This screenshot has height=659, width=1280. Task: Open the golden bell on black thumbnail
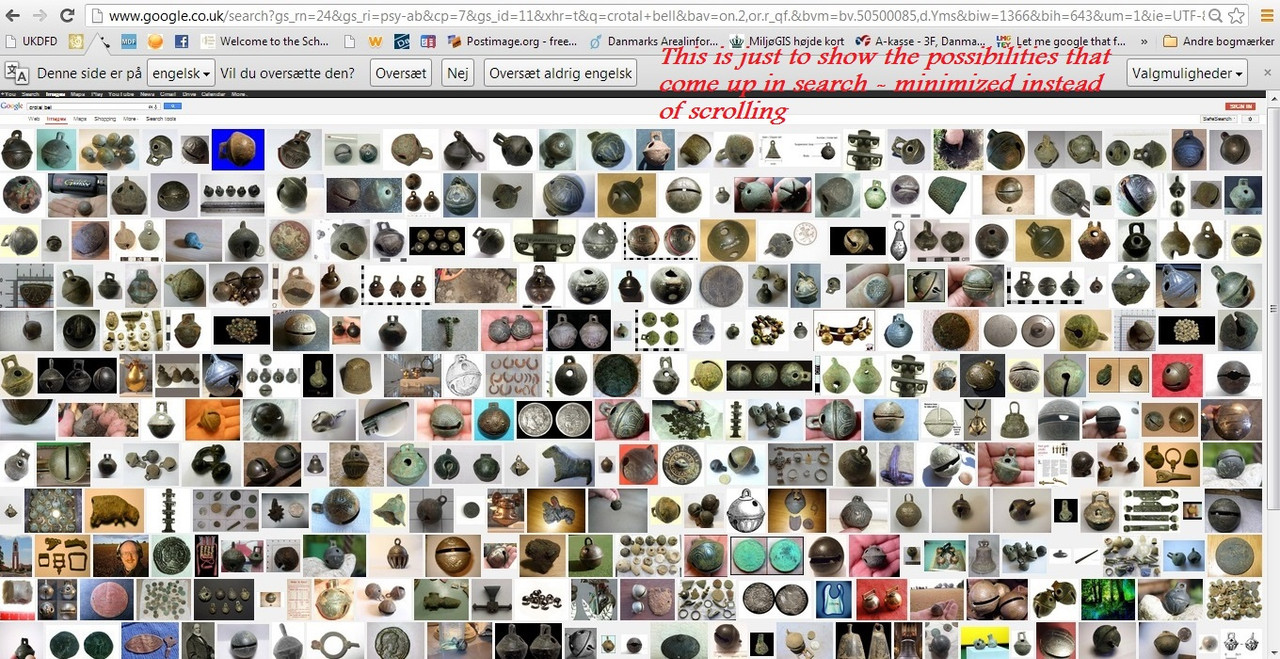858,240
